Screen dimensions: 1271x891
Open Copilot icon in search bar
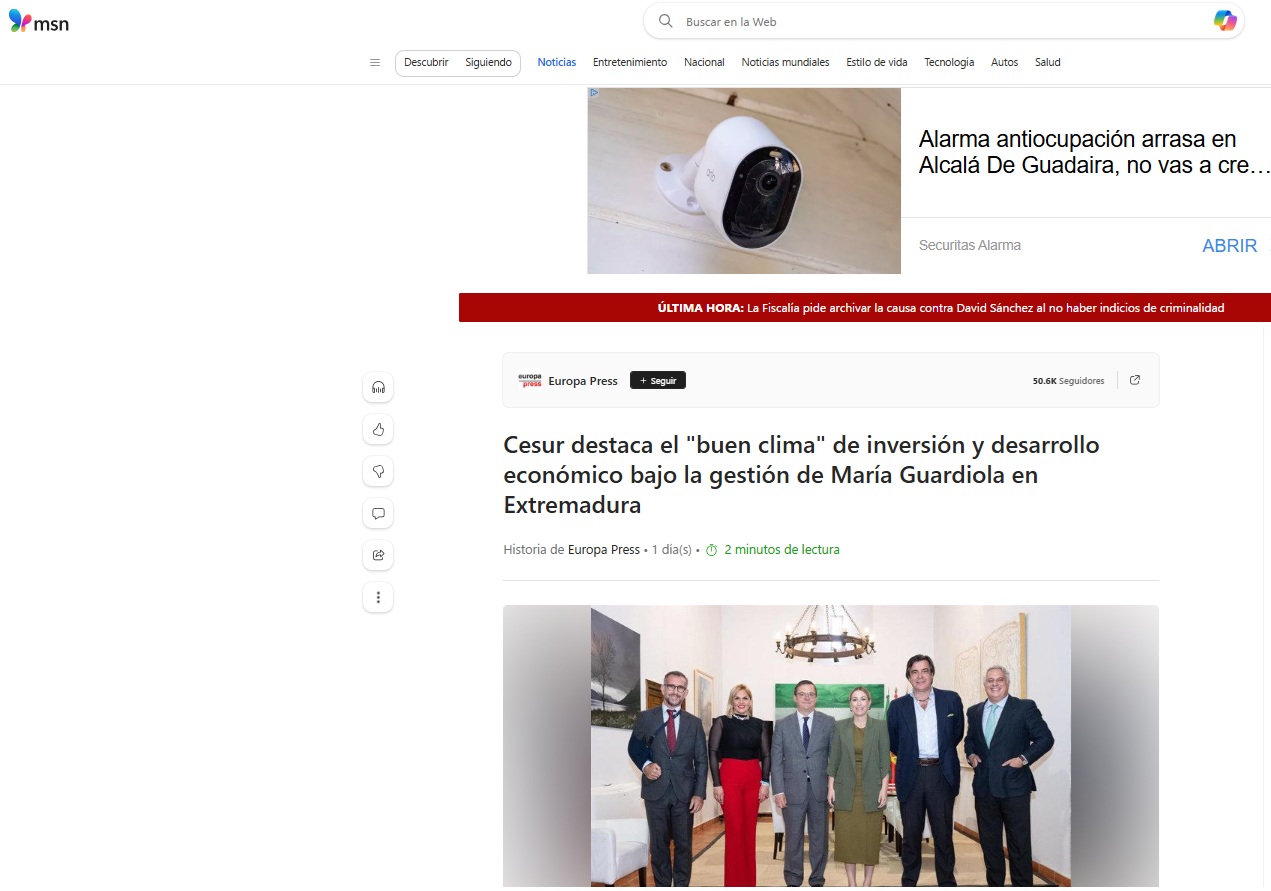pyautogui.click(x=1224, y=21)
